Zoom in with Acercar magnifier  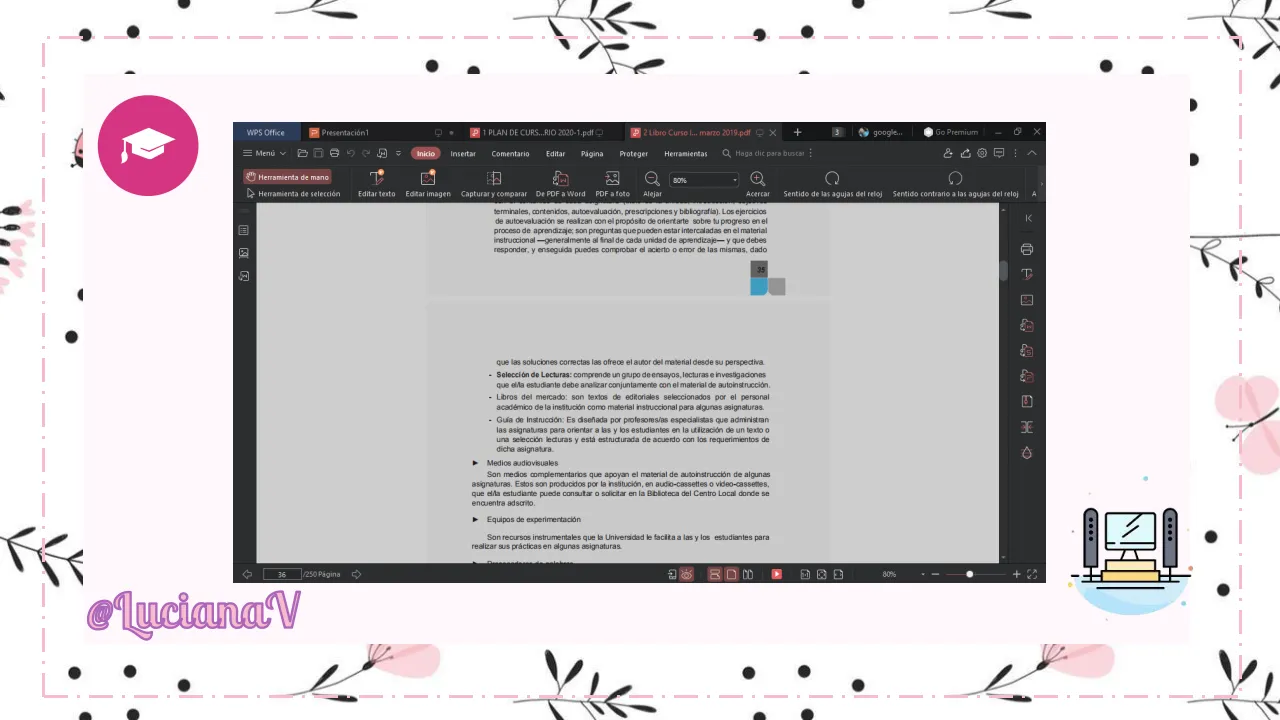pos(758,184)
